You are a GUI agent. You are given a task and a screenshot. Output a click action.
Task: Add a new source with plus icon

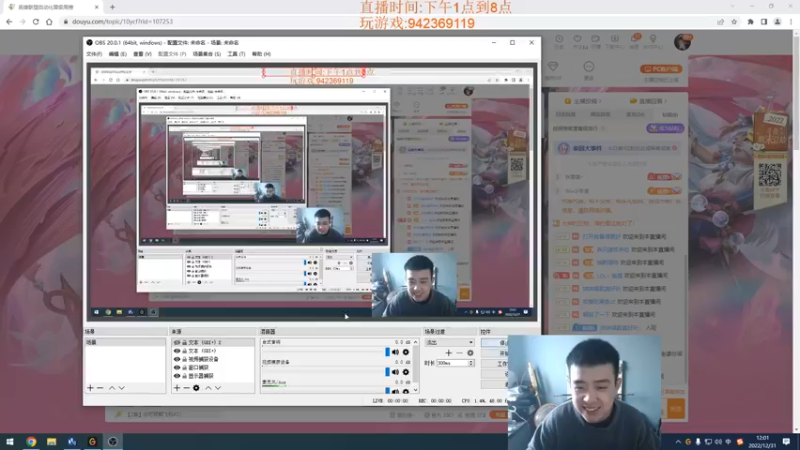(177, 388)
